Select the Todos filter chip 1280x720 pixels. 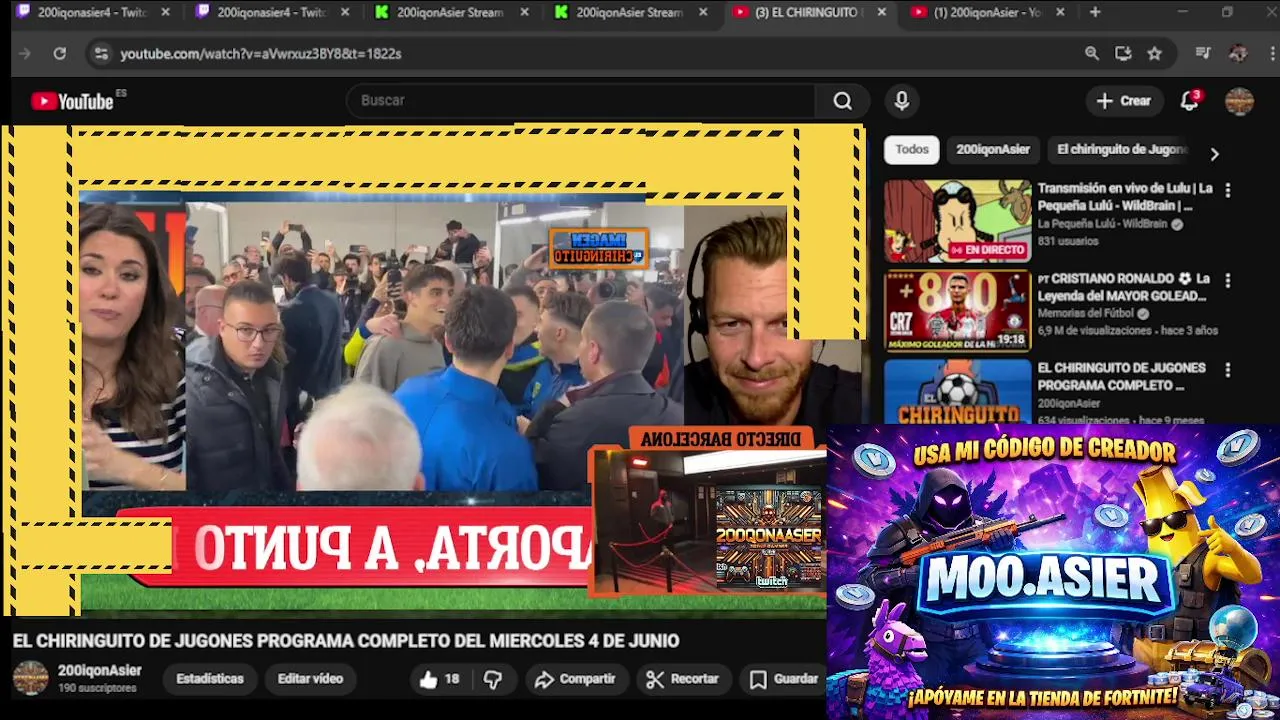click(912, 150)
